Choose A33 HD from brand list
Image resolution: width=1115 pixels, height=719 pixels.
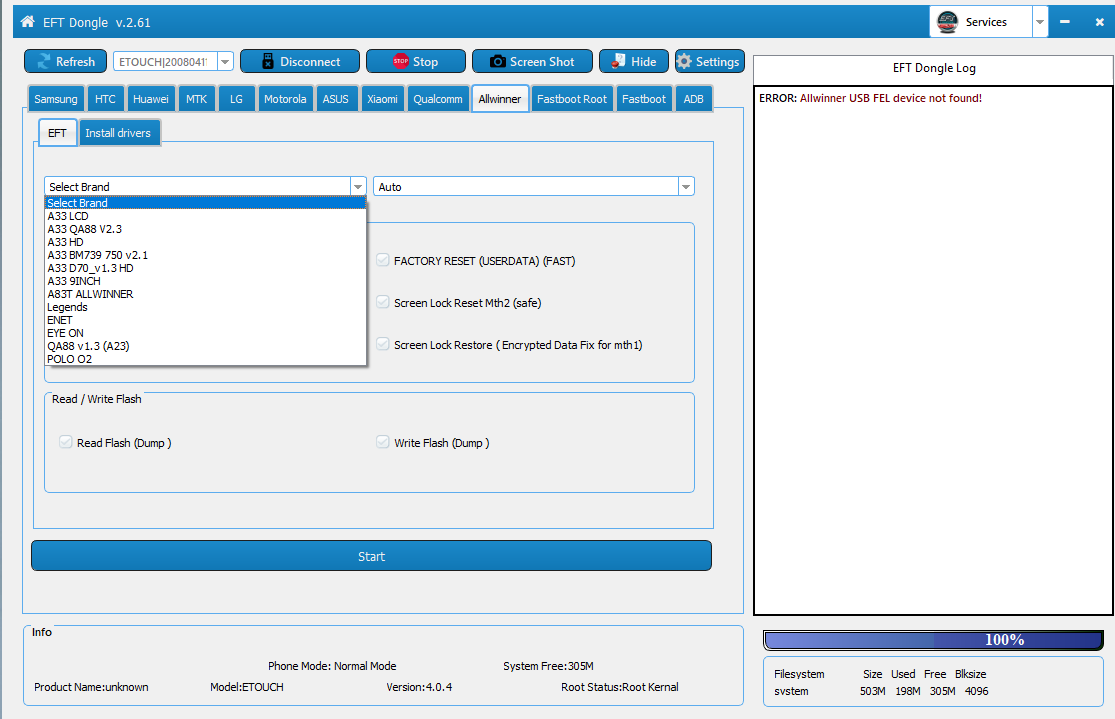205,242
